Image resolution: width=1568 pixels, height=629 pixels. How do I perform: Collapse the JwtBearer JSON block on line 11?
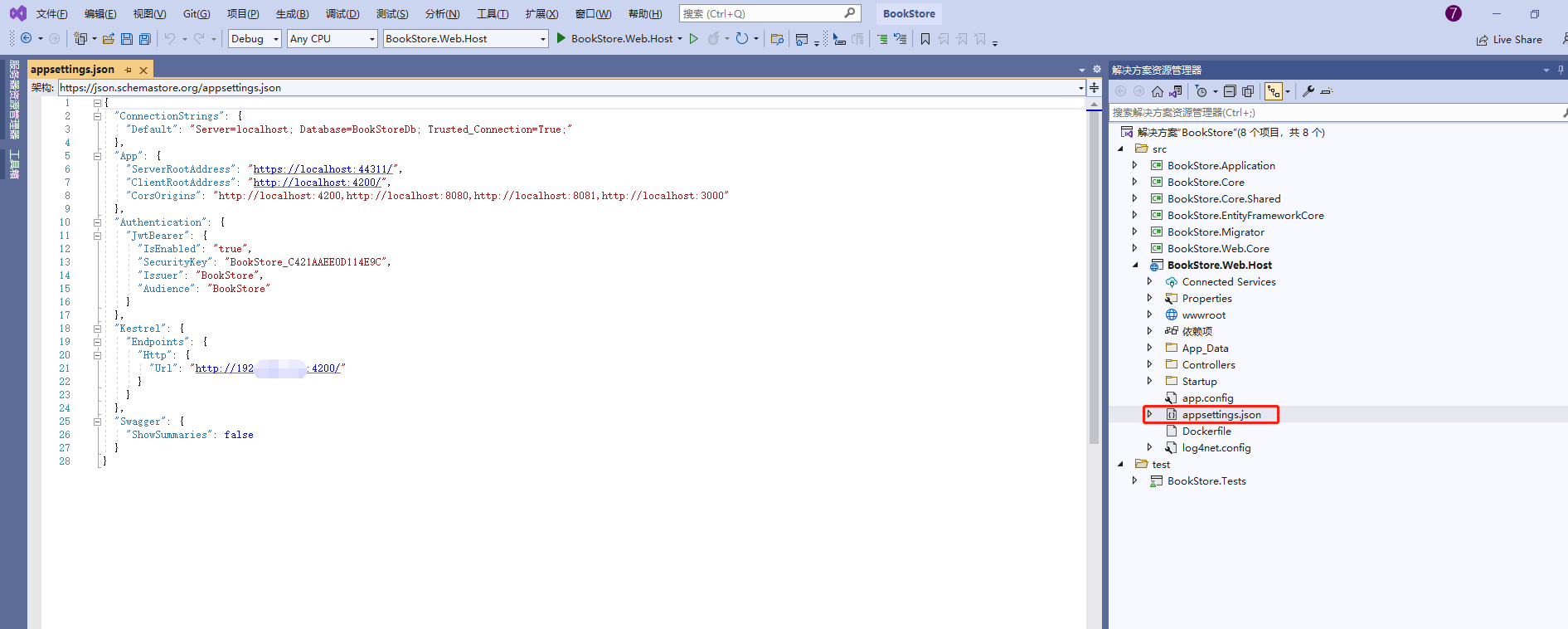coord(97,236)
